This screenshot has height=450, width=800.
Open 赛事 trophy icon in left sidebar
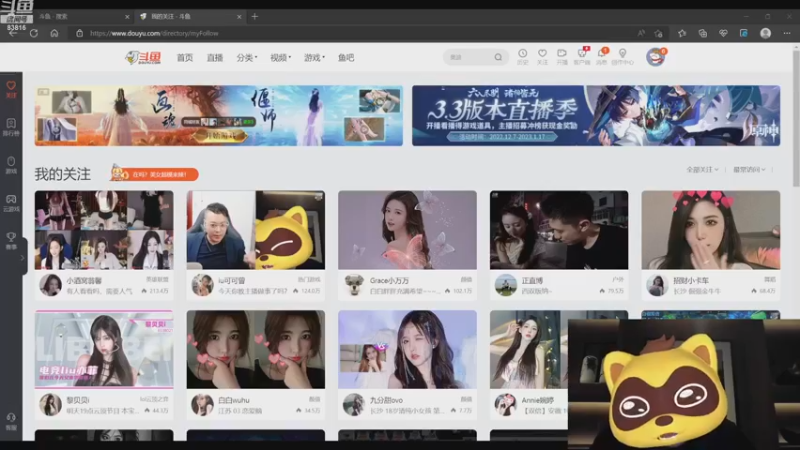click(11, 240)
